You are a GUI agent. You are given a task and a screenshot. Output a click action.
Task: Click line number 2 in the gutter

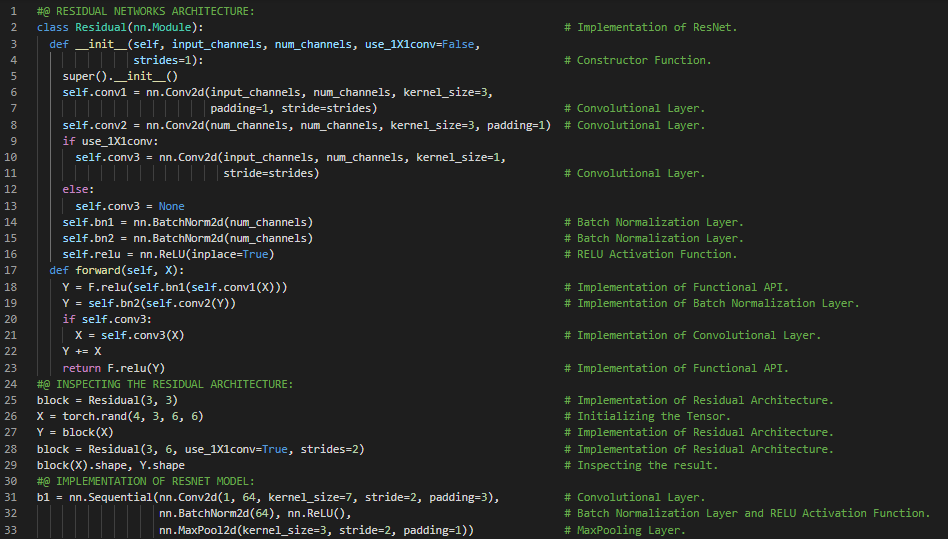click(x=14, y=27)
